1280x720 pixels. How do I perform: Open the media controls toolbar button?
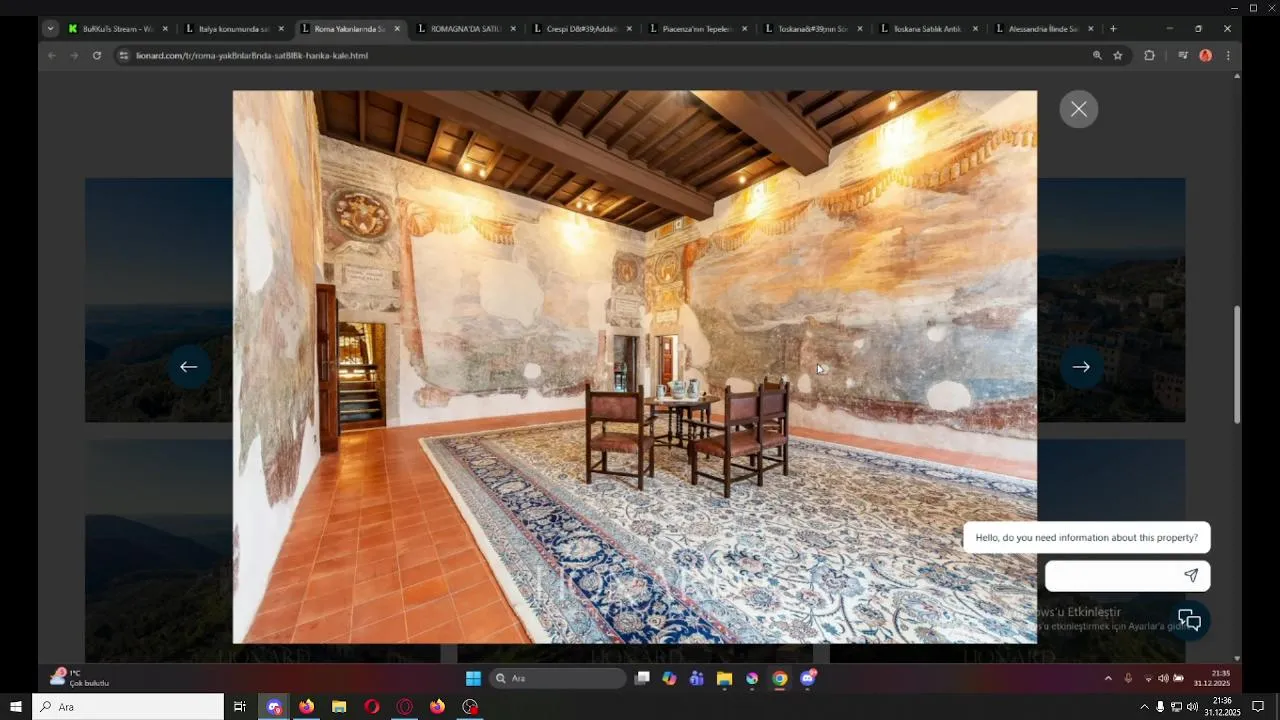click(1183, 56)
